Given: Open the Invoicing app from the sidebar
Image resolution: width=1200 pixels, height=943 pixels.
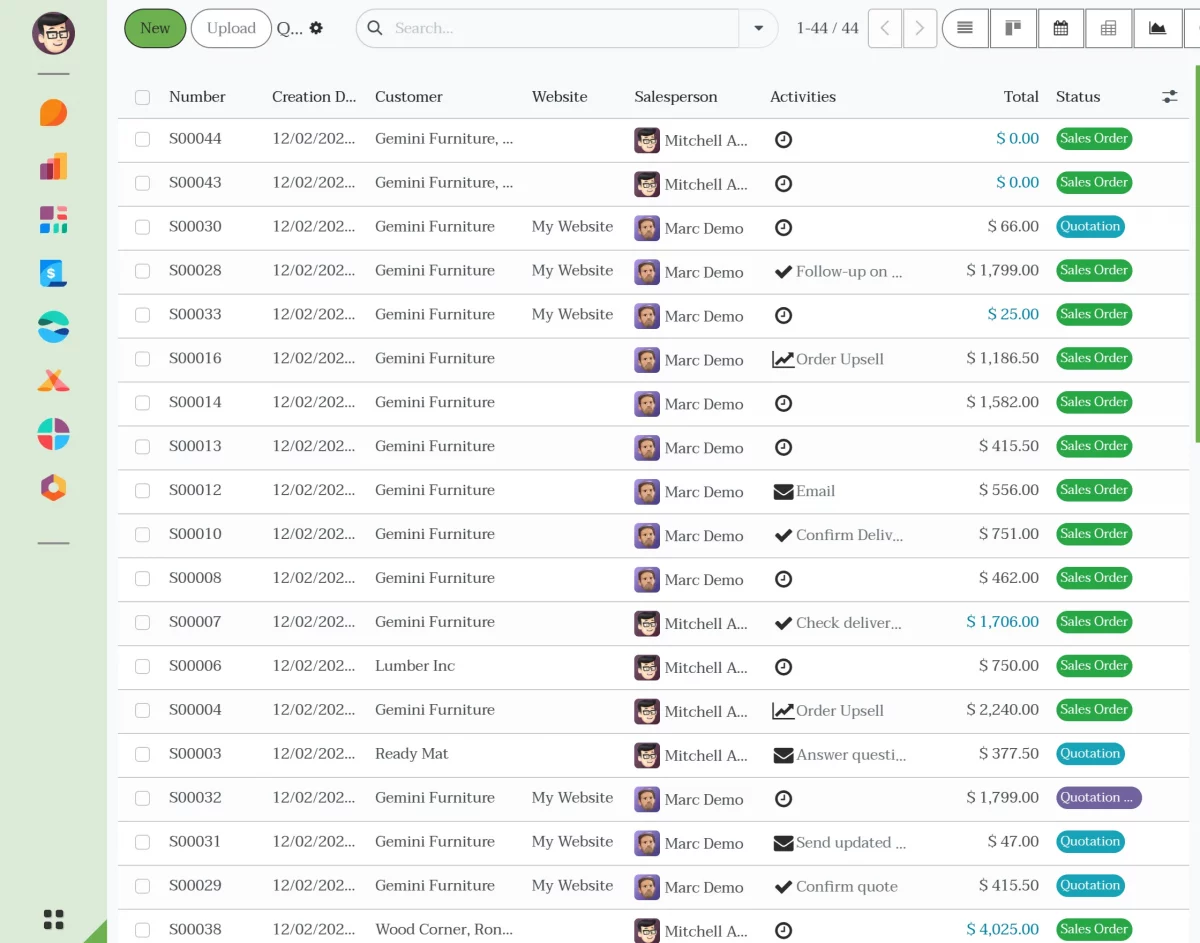Looking at the screenshot, I should click(53, 273).
